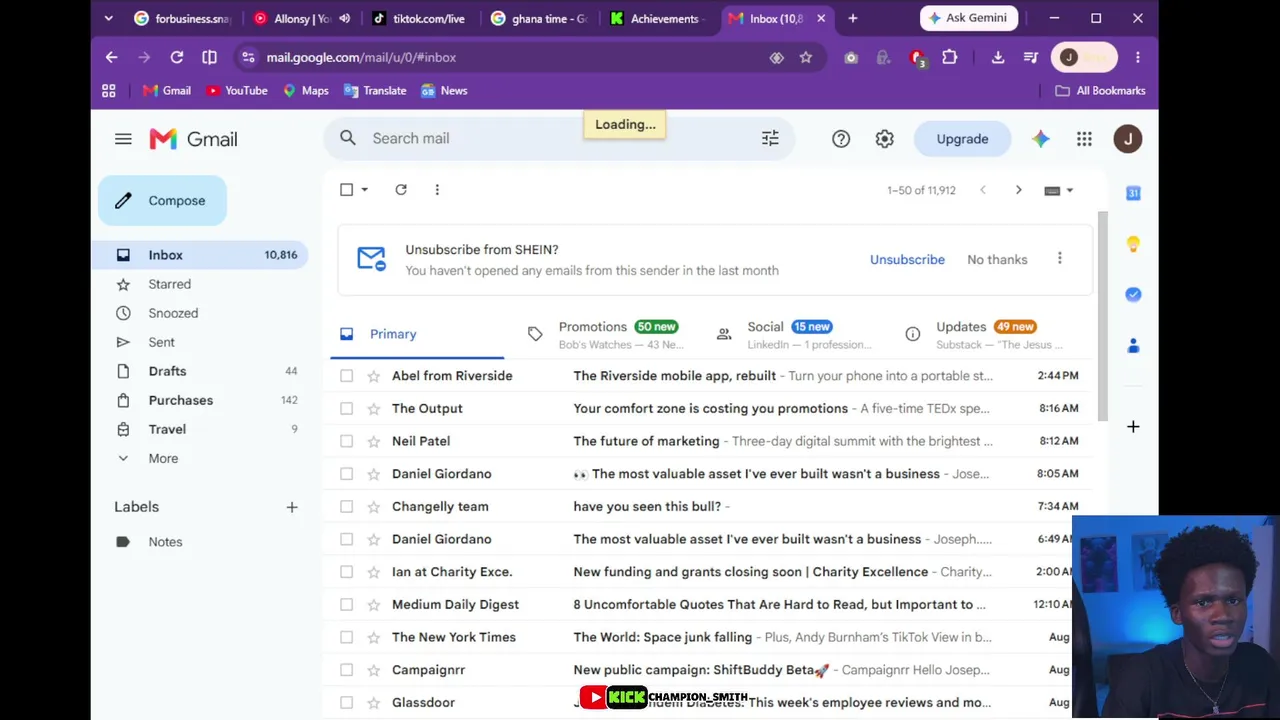Open a new browser tab
1280x720 pixels.
(x=853, y=18)
